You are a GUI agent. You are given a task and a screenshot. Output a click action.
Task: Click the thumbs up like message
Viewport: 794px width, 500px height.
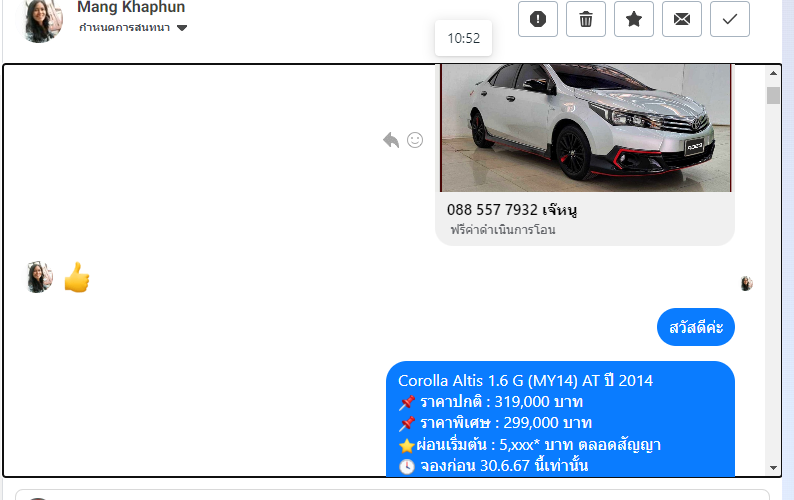click(77, 277)
